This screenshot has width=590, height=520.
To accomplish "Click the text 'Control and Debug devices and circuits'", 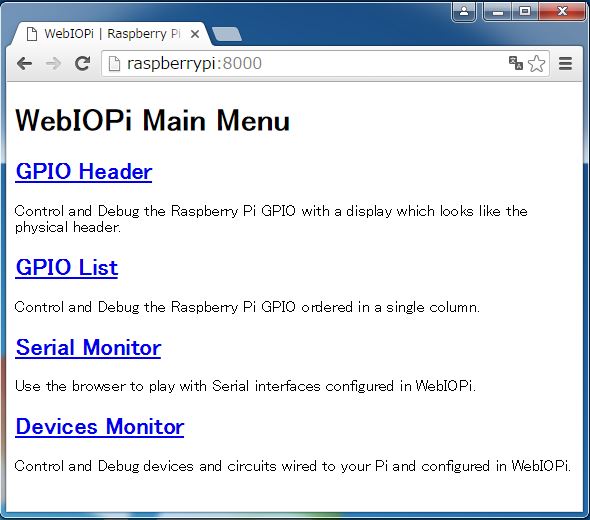I will (x=146, y=466).
